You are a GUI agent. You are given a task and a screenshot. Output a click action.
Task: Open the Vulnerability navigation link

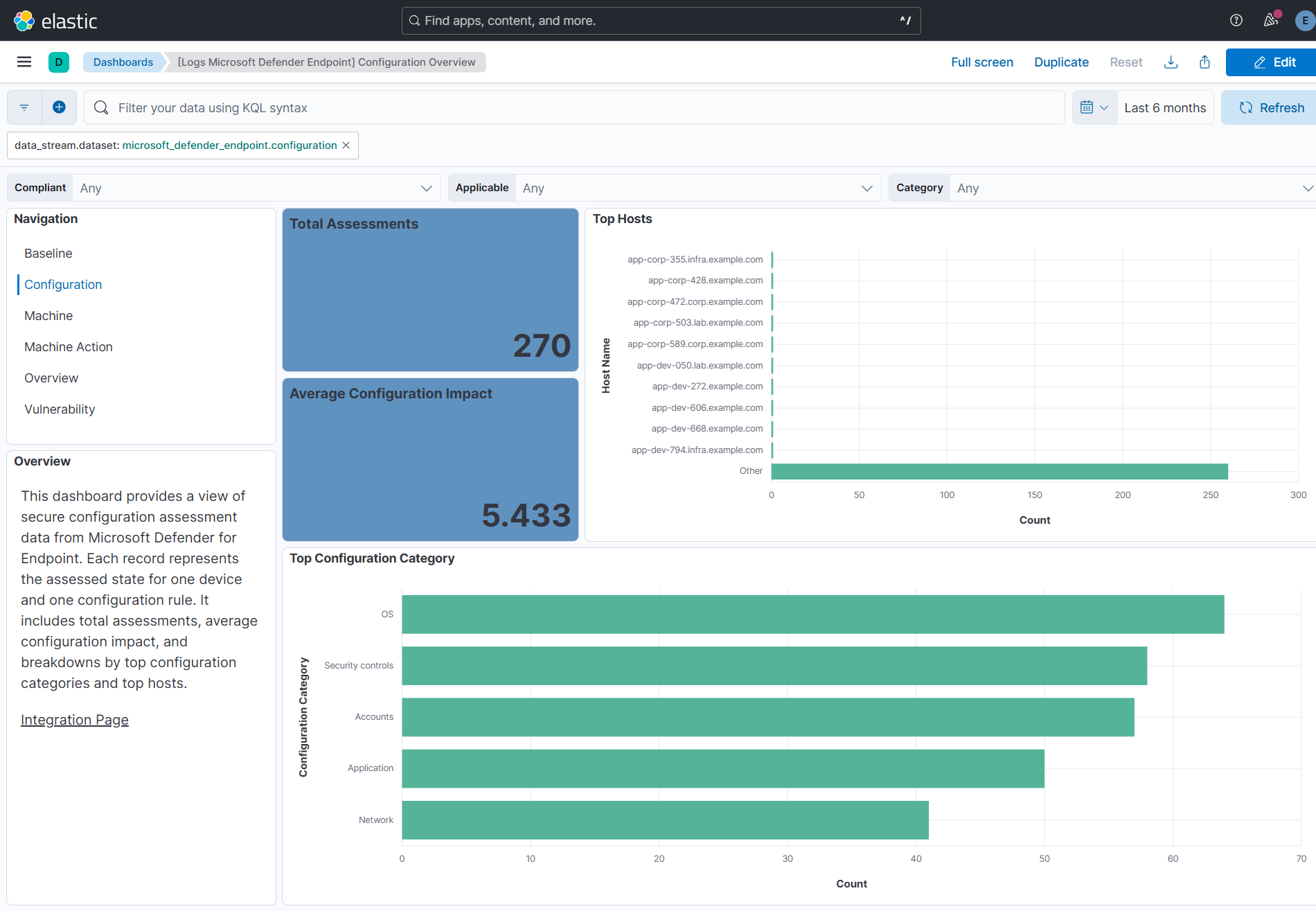60,409
